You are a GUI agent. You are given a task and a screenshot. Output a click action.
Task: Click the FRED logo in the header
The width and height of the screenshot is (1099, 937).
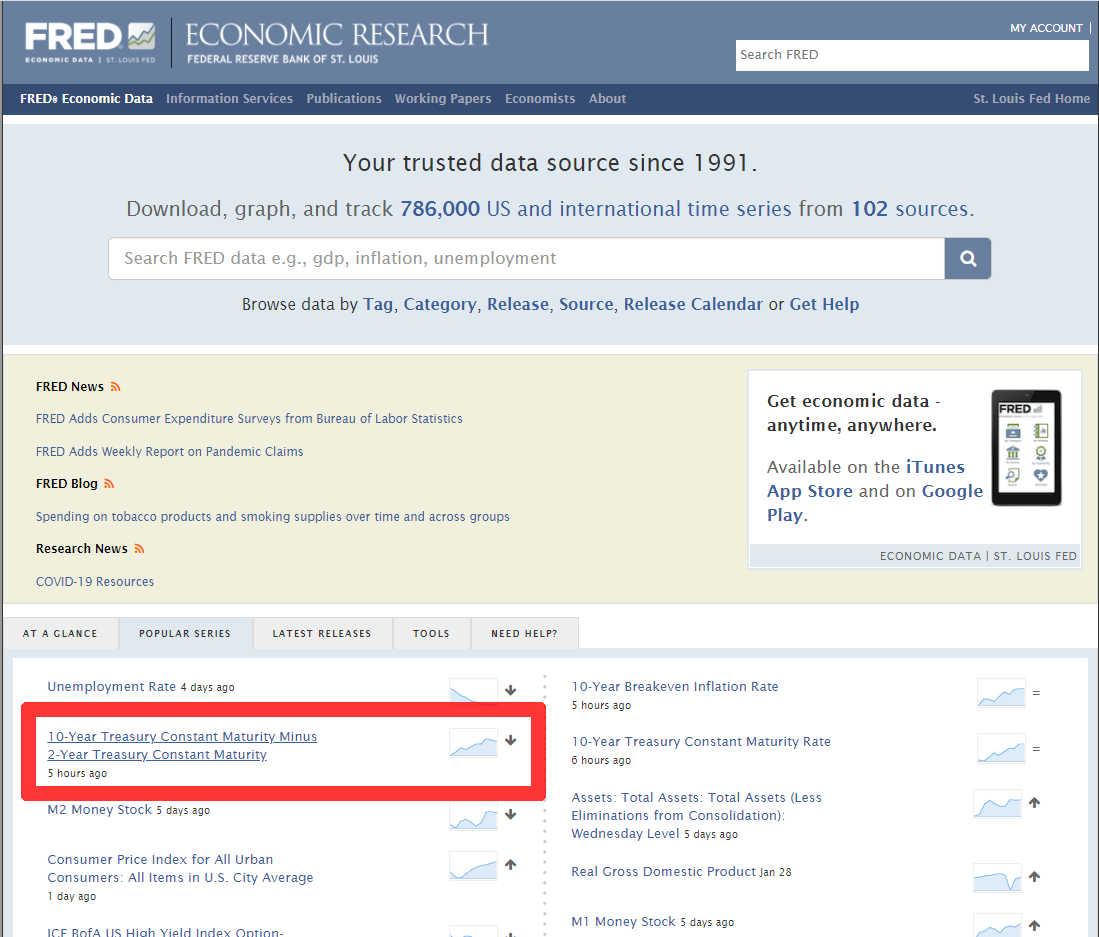90,43
